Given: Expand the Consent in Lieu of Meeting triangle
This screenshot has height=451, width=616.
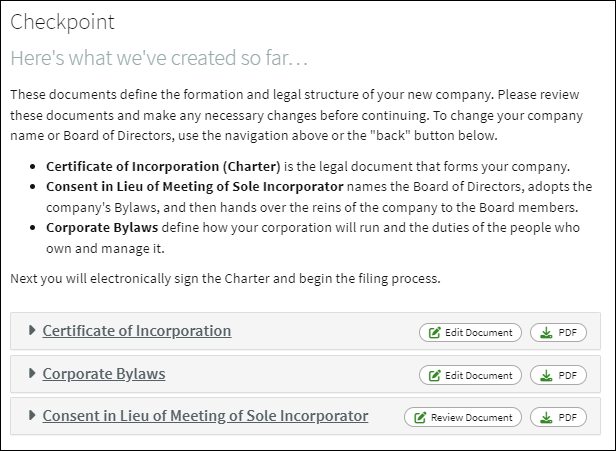Looking at the screenshot, I should (x=32, y=415).
